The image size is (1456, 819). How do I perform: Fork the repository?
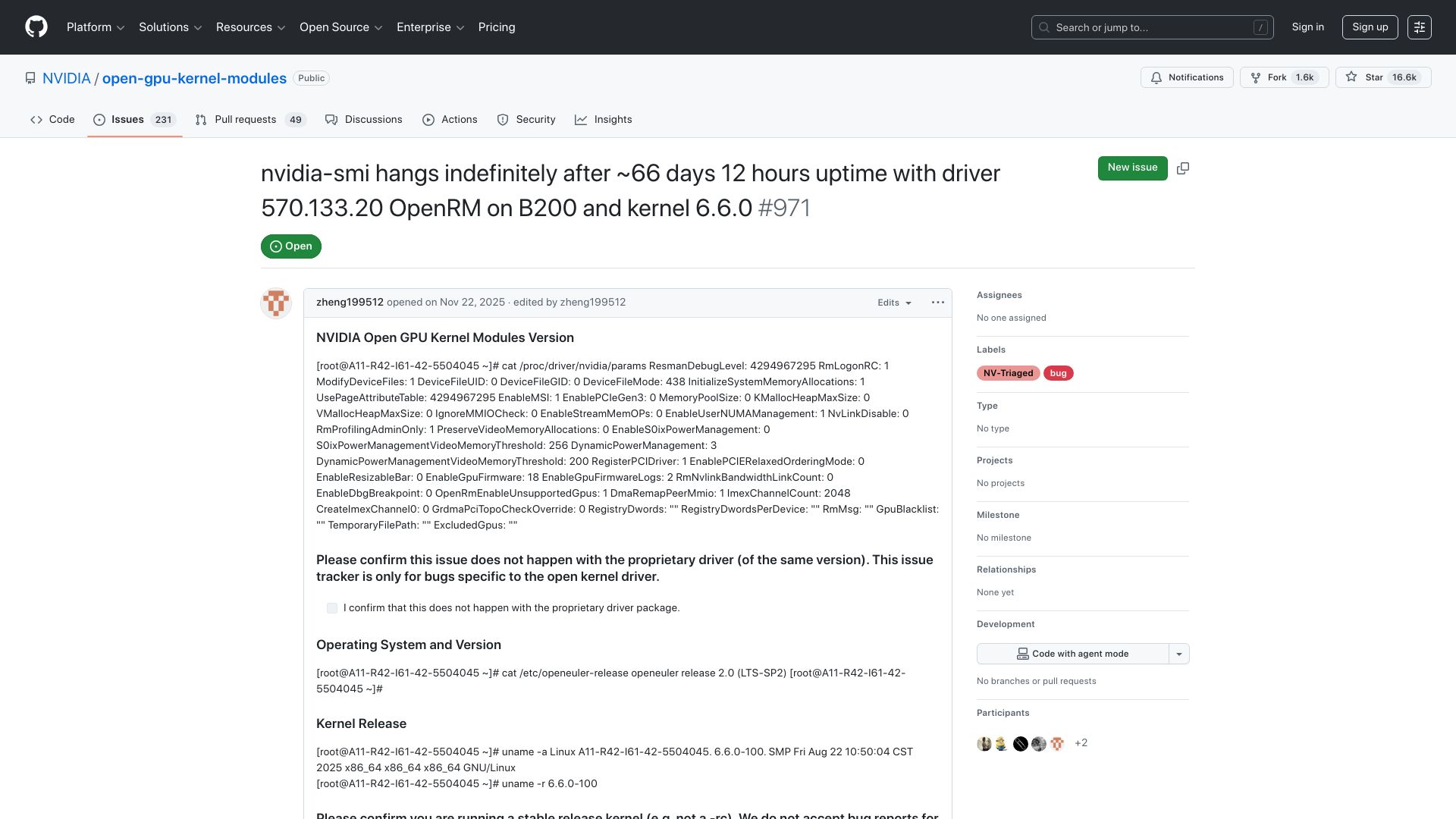click(x=1284, y=77)
